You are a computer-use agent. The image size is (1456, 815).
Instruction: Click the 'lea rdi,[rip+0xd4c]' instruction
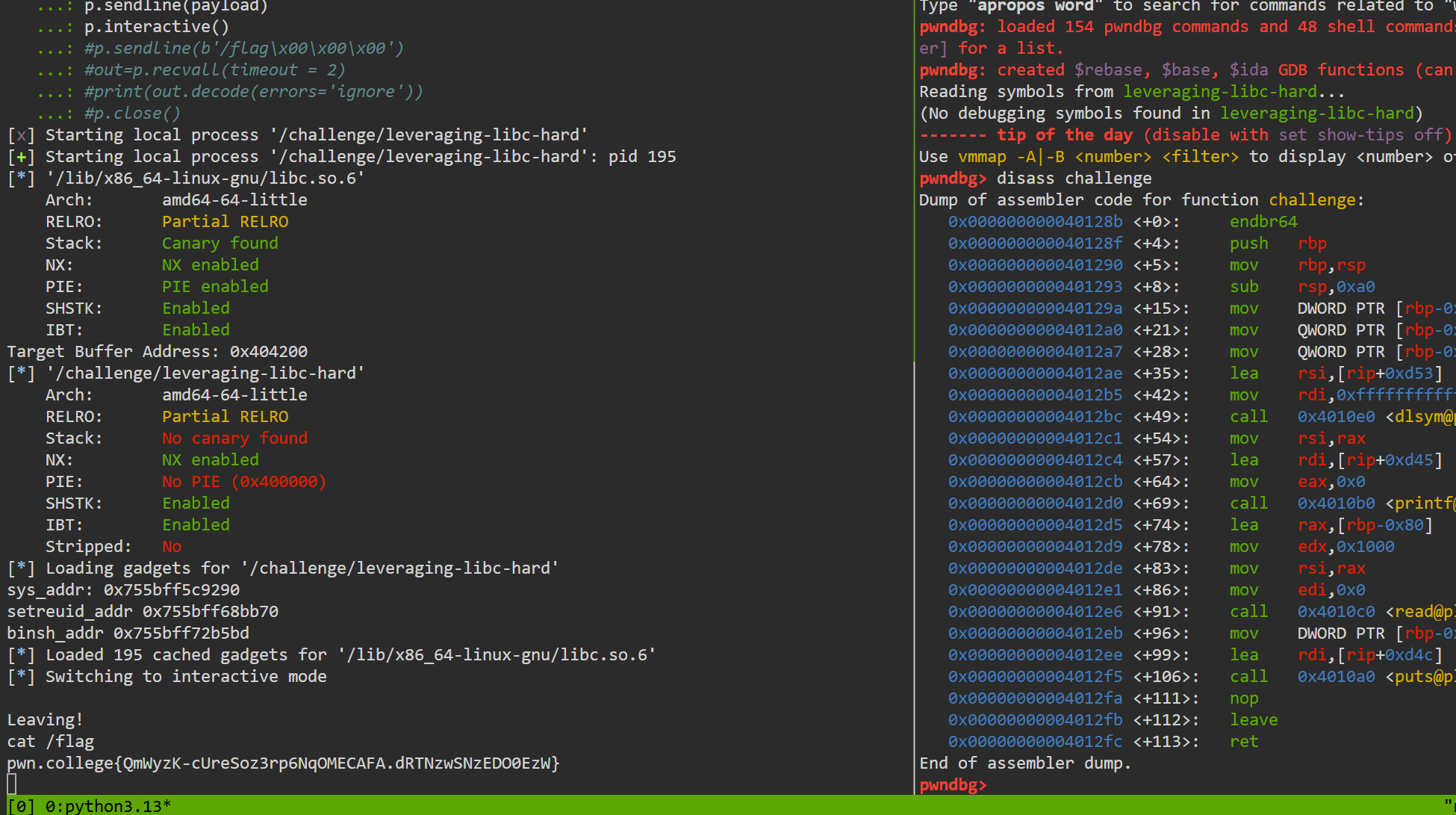(1337, 655)
